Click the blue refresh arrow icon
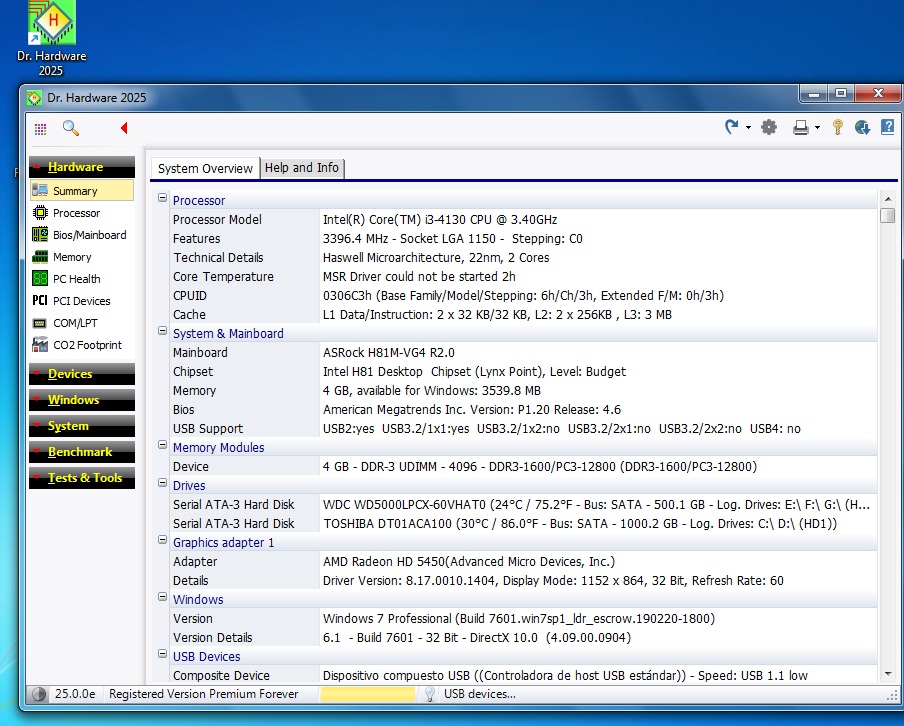 pos(732,127)
